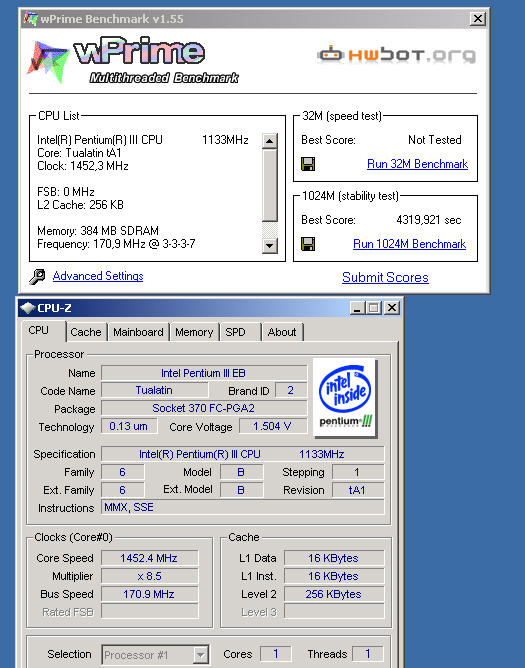Click the L1 Data value 16 KBytes
The width and height of the screenshot is (525, 668).
point(334,558)
